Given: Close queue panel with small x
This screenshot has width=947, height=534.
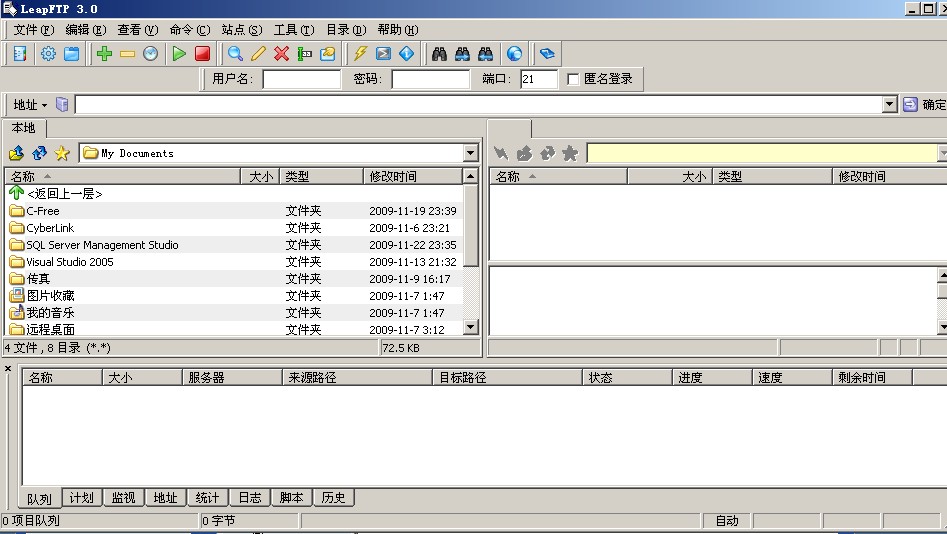Looking at the screenshot, I should [x=8, y=368].
